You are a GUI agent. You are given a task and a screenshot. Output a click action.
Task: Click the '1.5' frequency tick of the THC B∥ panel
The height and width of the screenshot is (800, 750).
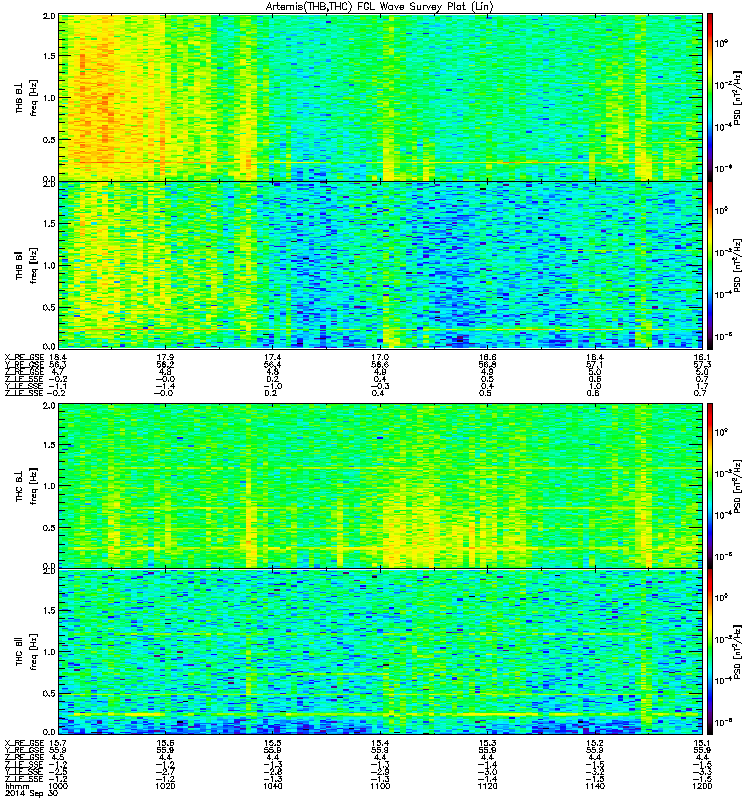(49, 610)
